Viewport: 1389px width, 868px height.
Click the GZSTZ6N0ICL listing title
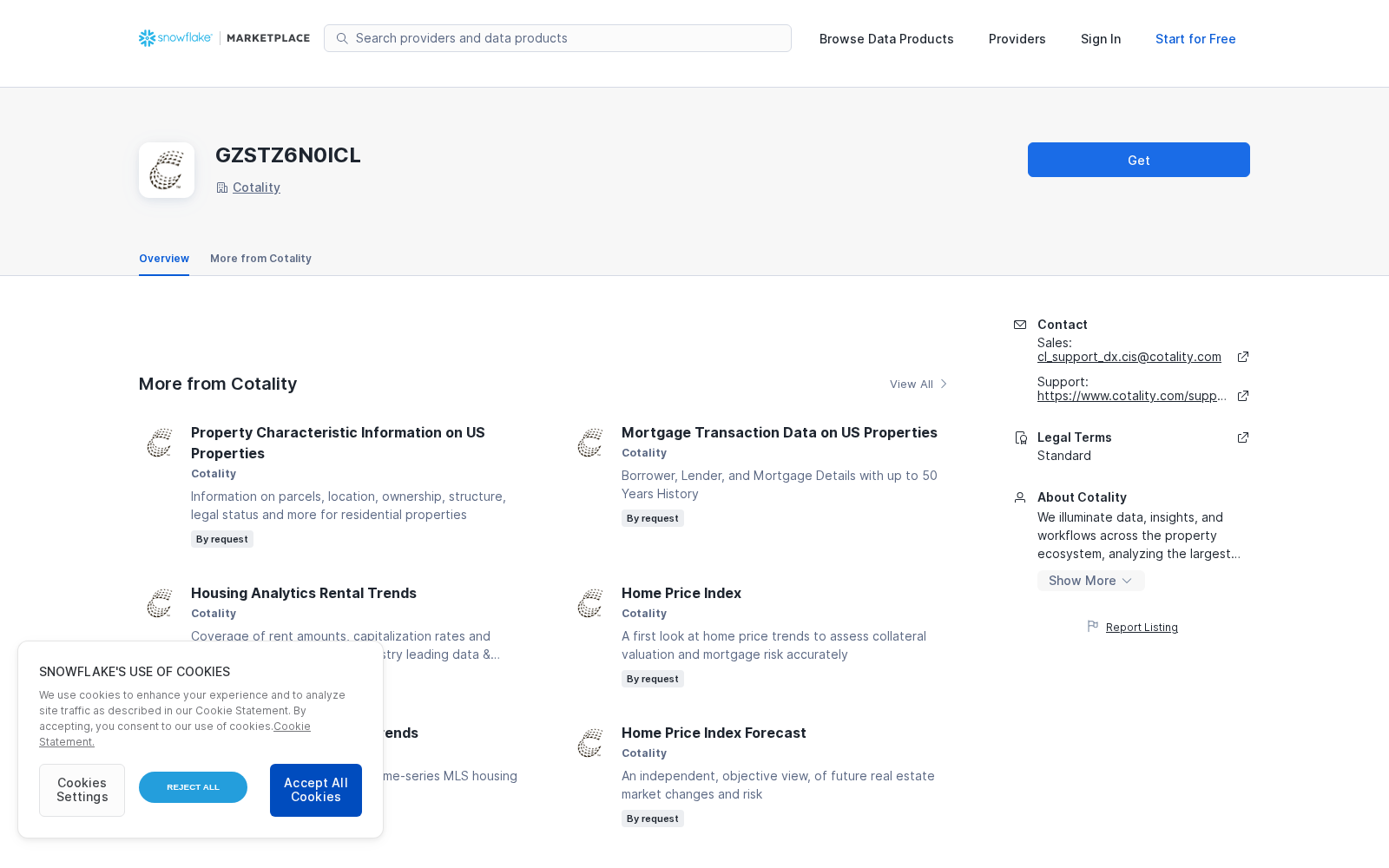pyautogui.click(x=288, y=155)
